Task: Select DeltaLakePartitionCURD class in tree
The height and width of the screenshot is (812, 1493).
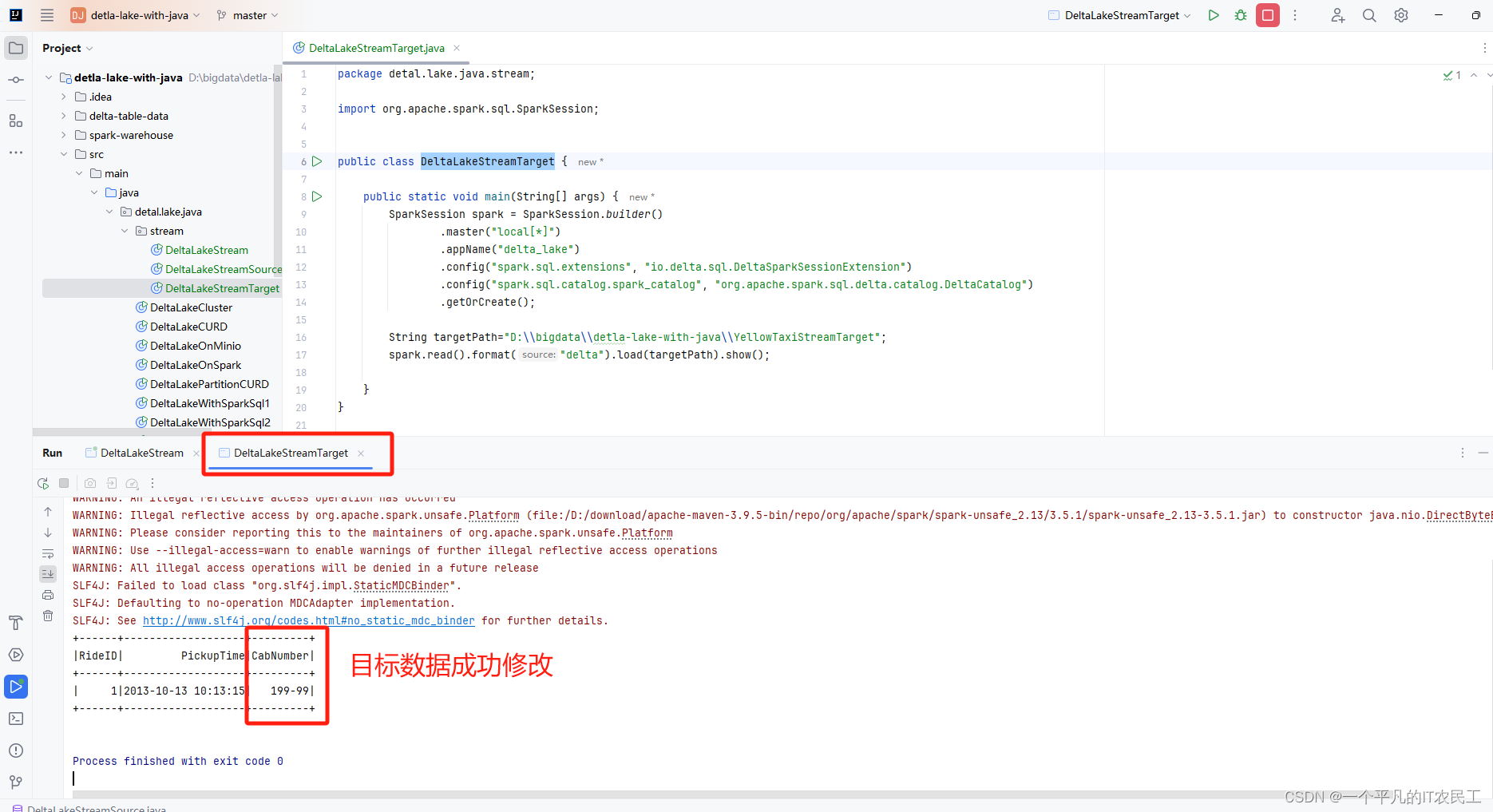Action: (202, 384)
